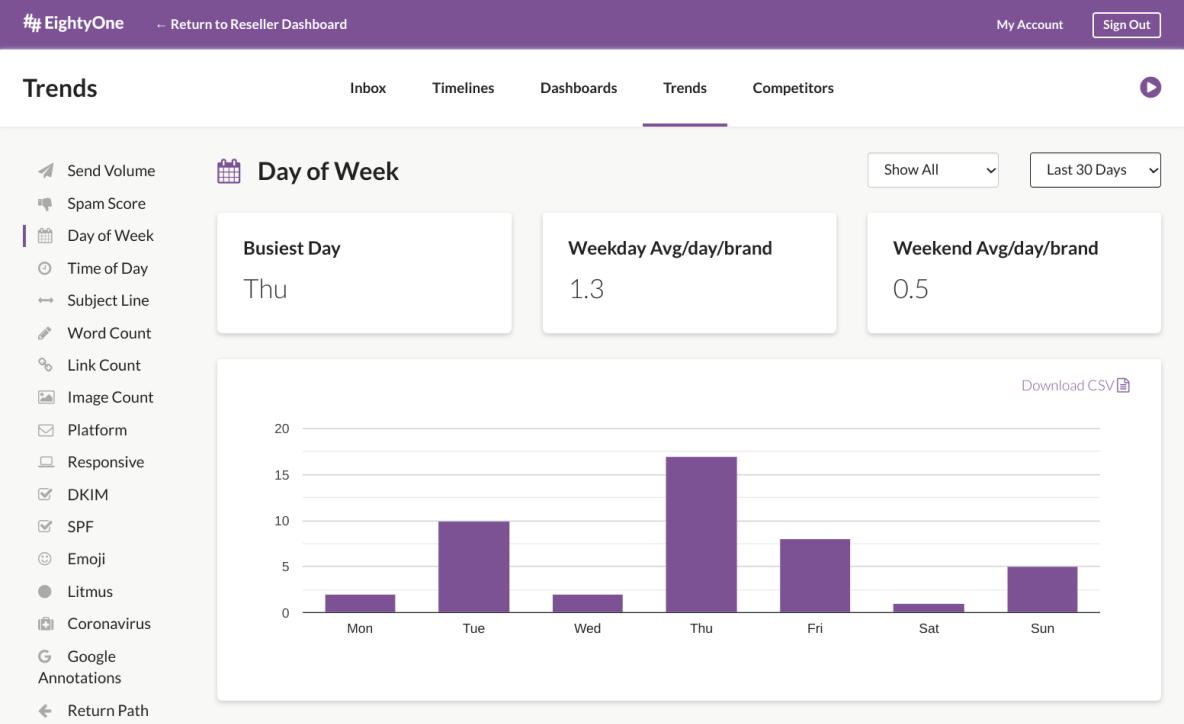1184x724 pixels.
Task: Open Send Volume trend
Action: coord(111,171)
